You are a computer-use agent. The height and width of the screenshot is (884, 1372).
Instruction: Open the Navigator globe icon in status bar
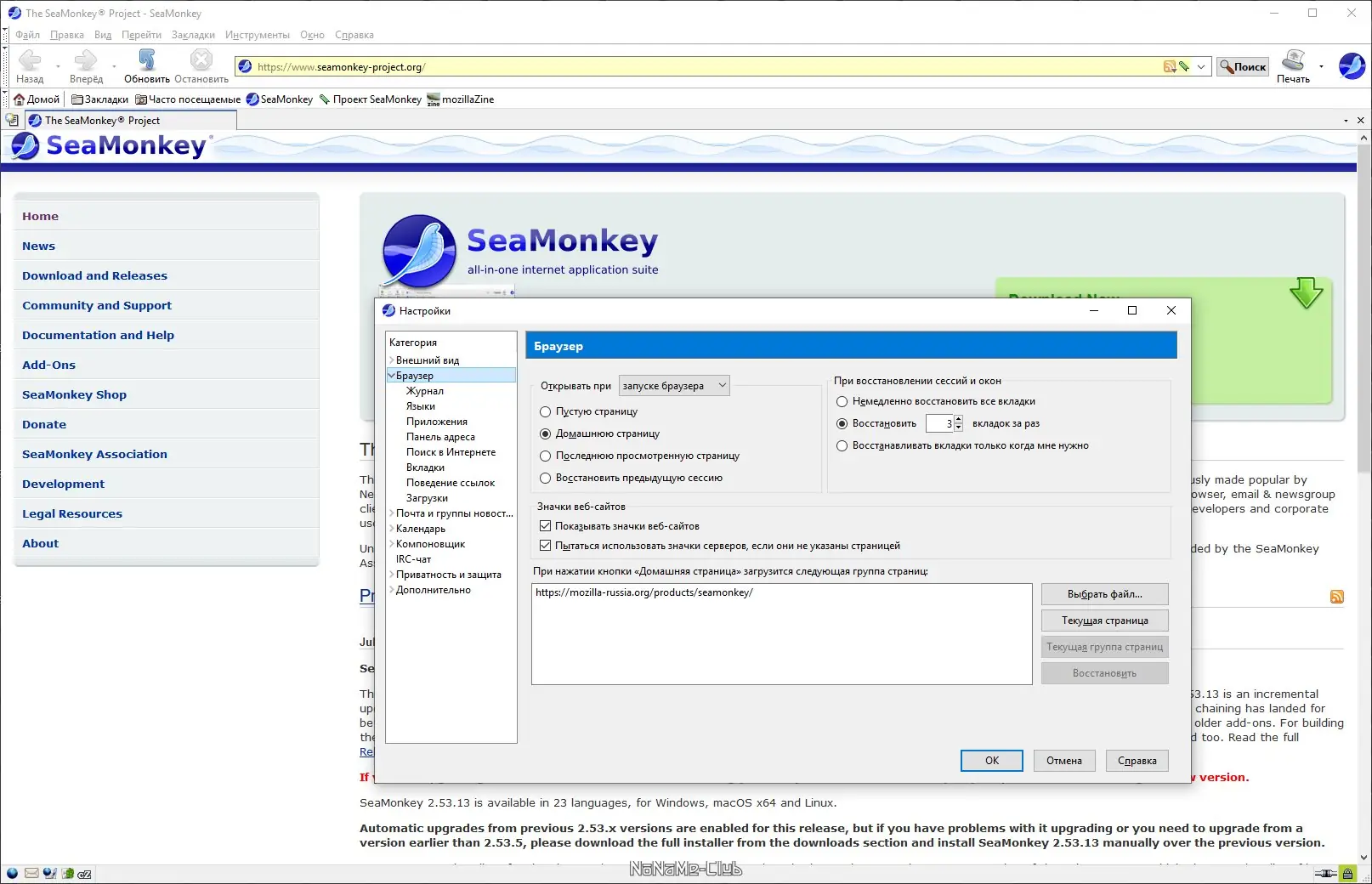[12, 873]
